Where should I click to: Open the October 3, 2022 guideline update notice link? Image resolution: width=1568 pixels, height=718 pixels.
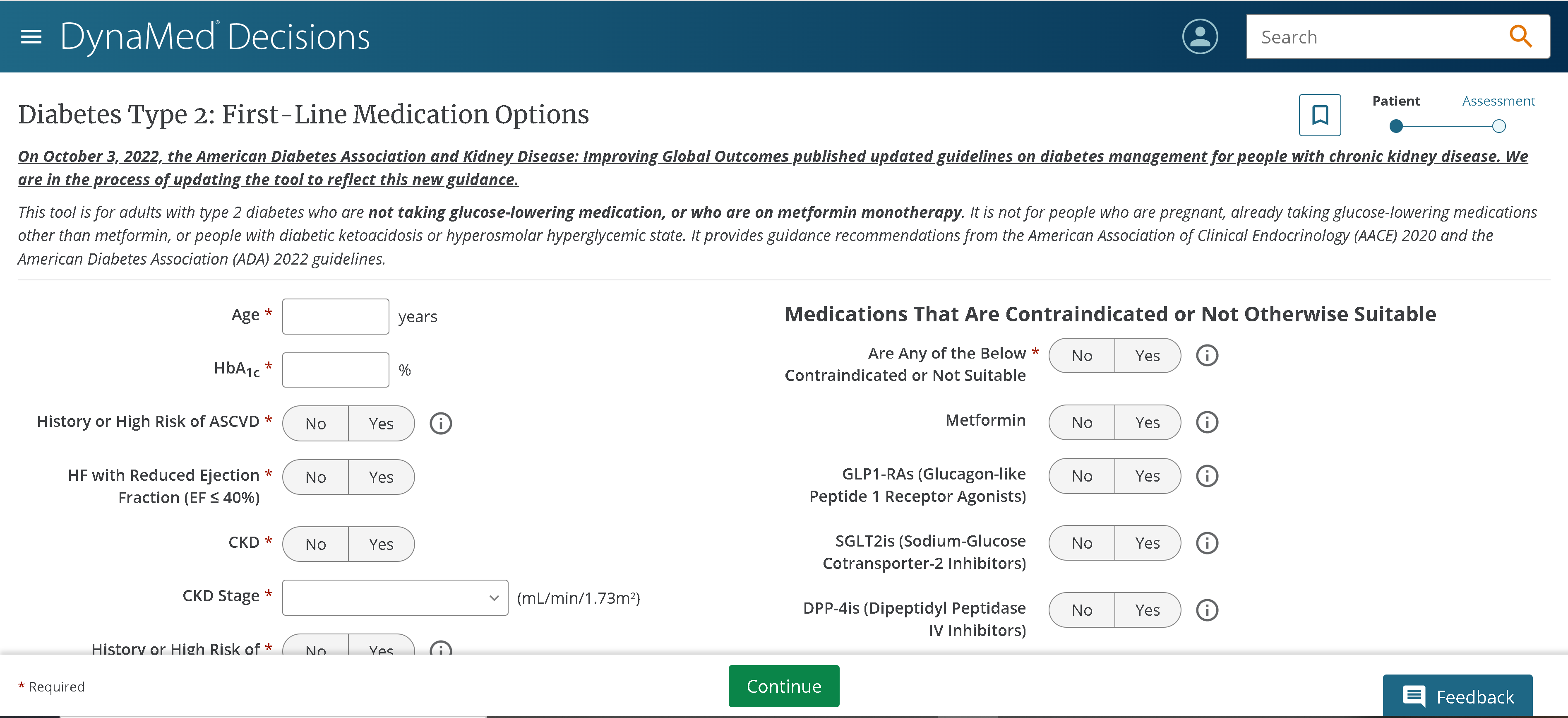click(x=773, y=167)
